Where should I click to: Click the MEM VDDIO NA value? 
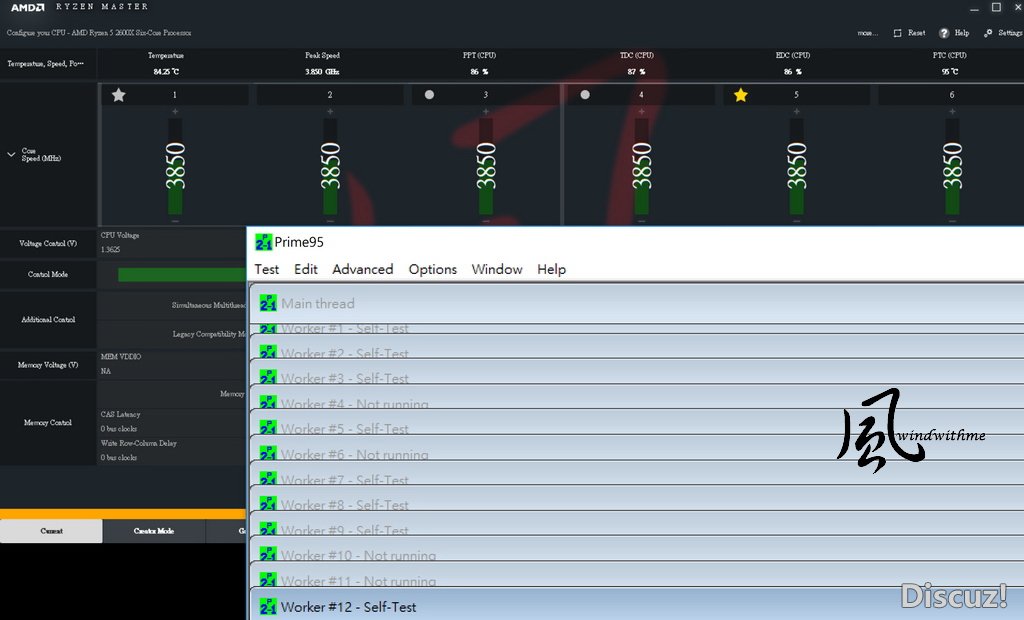coord(106,371)
